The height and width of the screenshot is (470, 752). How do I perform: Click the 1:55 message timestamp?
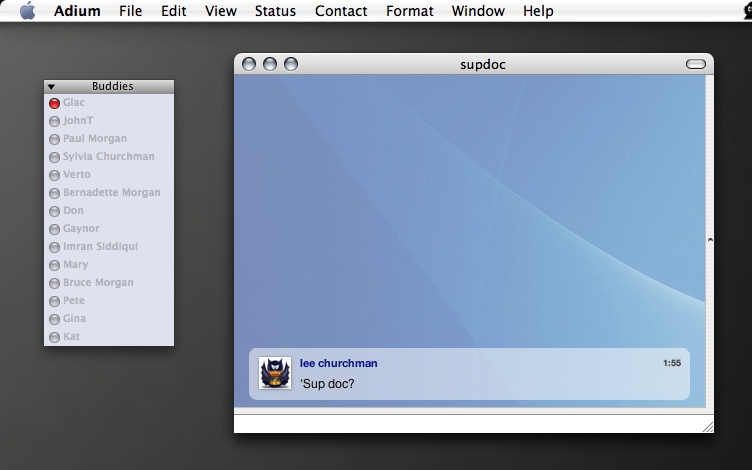(x=672, y=363)
